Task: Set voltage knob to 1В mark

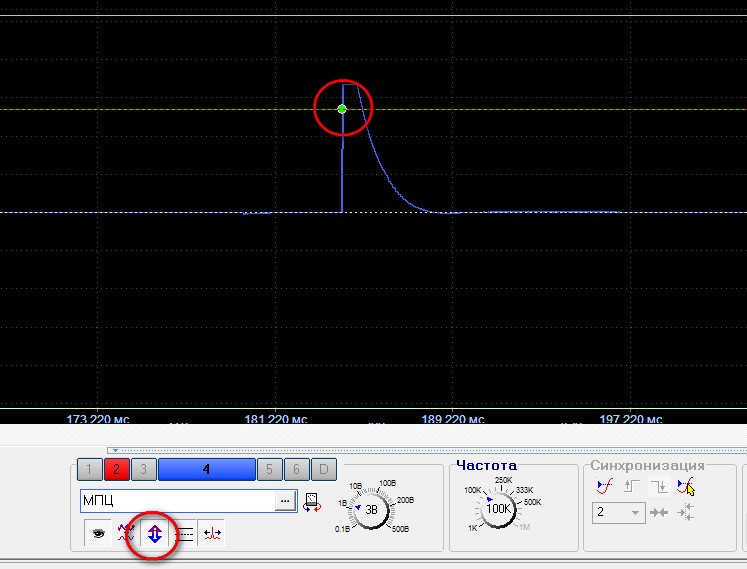Action: pos(342,503)
